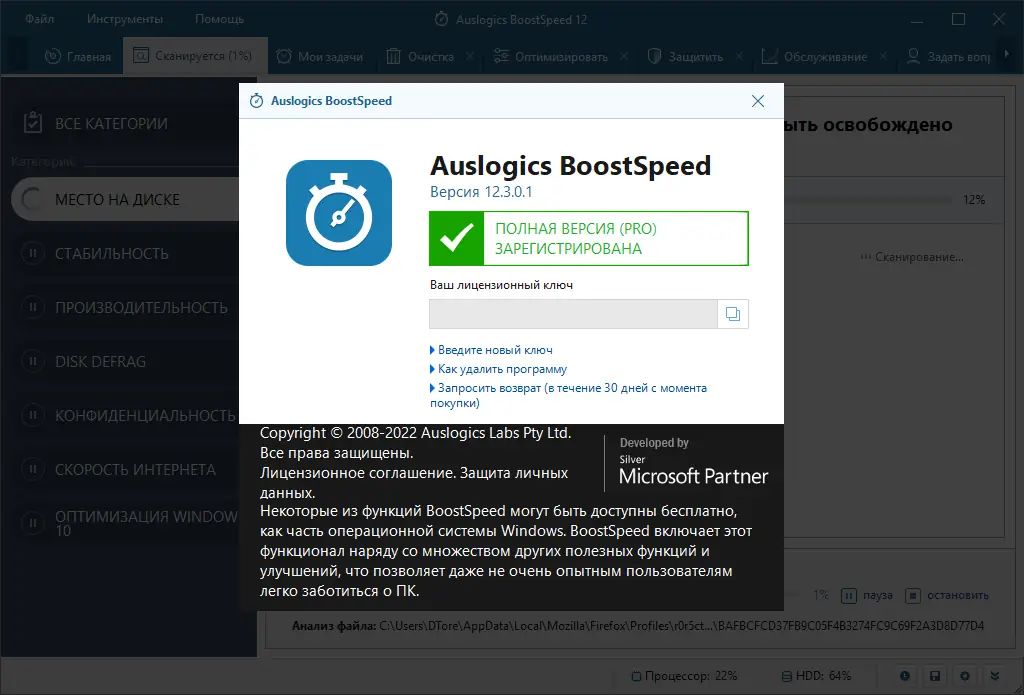The width and height of the screenshot is (1024, 695).
Task: Click inside the license key field
Action: 573,314
